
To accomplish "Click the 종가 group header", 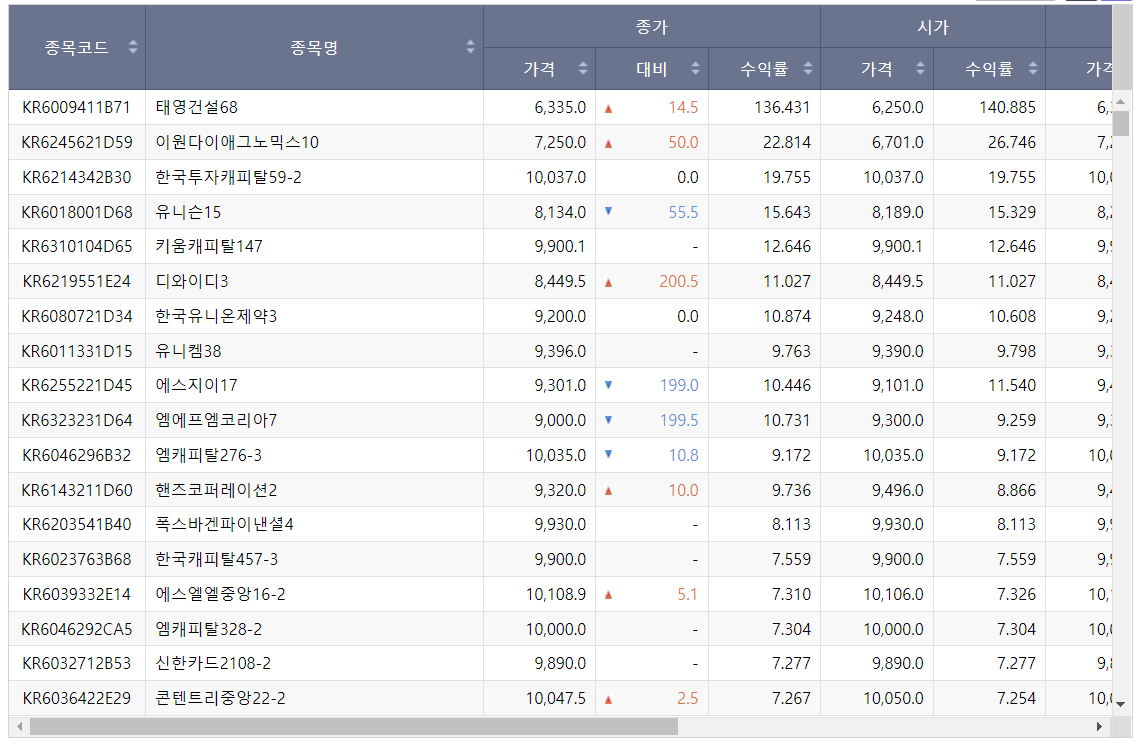I will (x=652, y=27).
